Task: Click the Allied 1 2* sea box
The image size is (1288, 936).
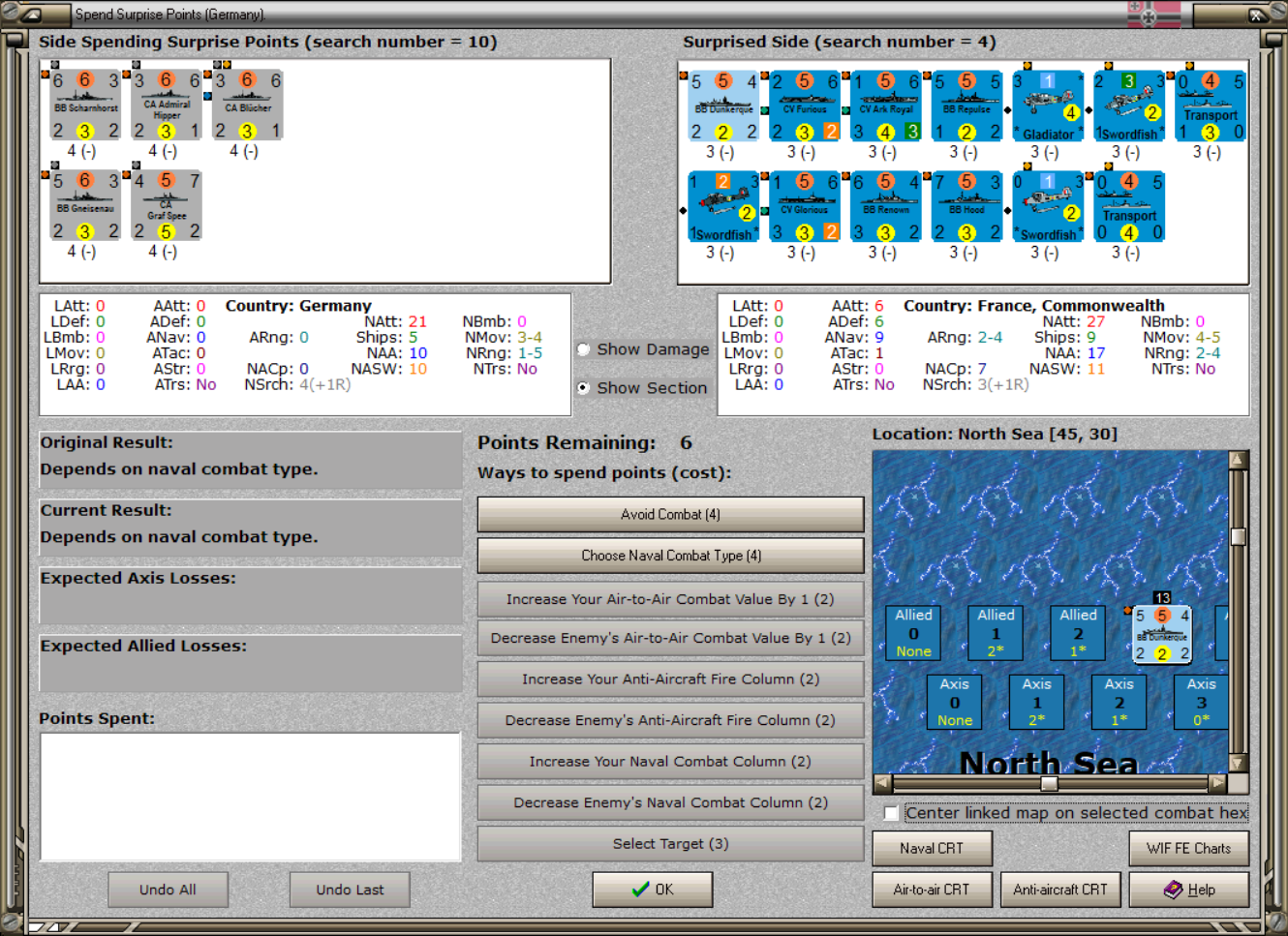Action: [996, 633]
